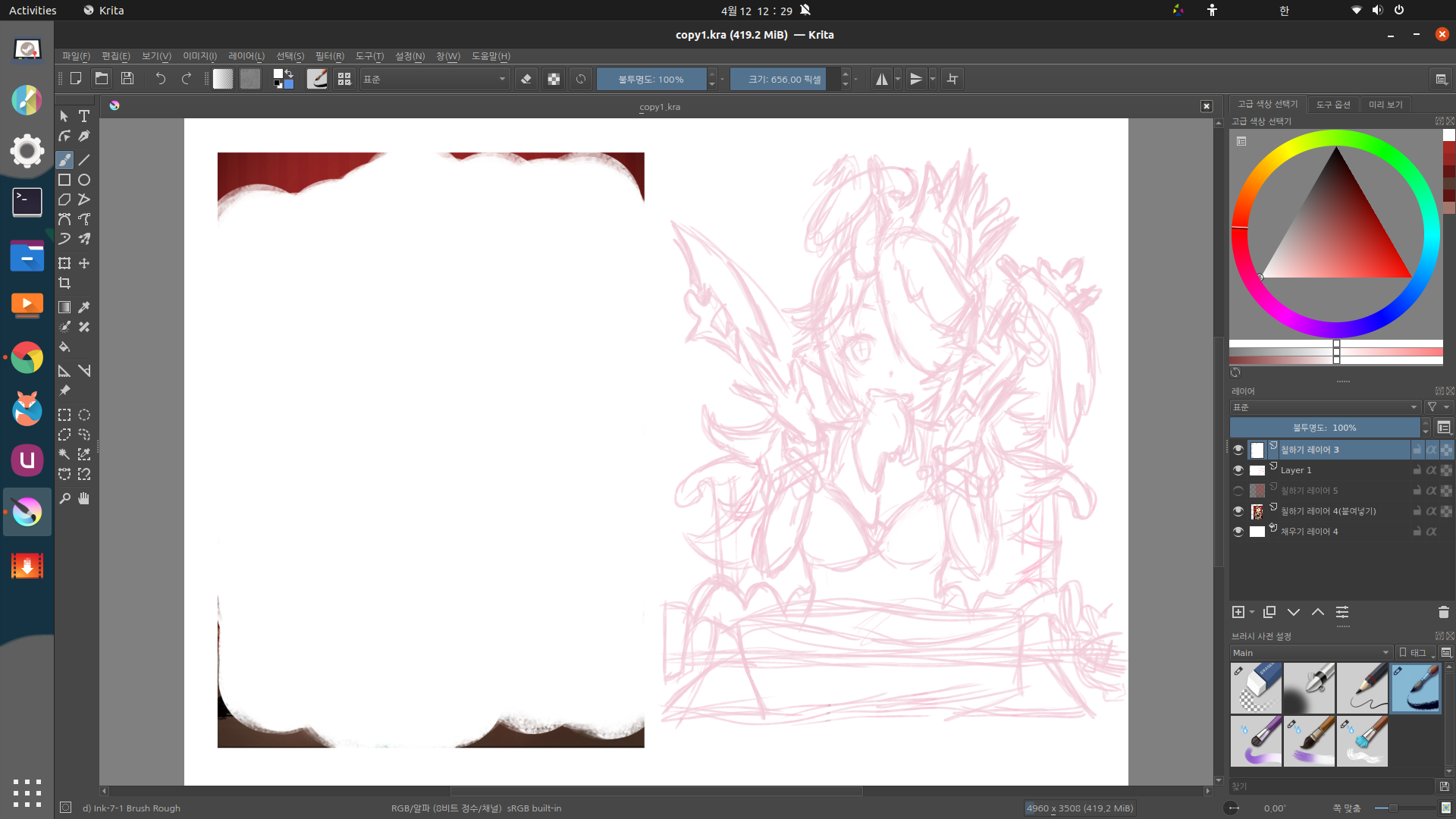Select the Ellipse shape tool

click(84, 180)
